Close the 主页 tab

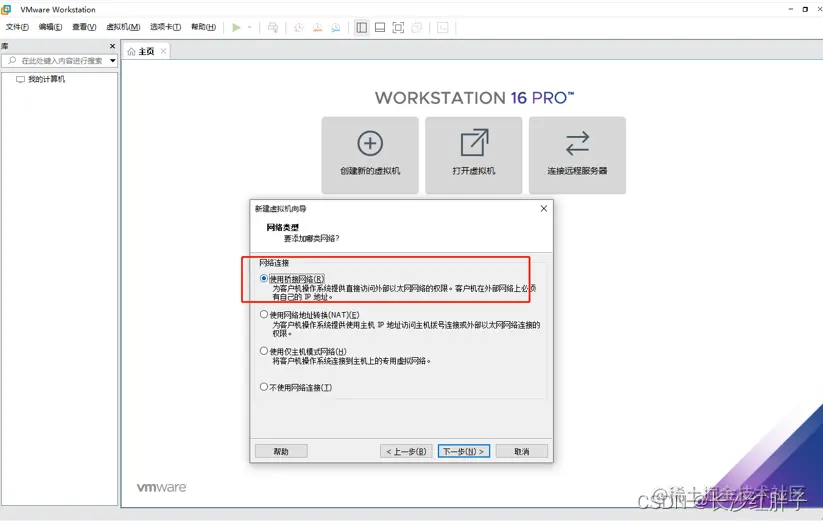tap(163, 51)
